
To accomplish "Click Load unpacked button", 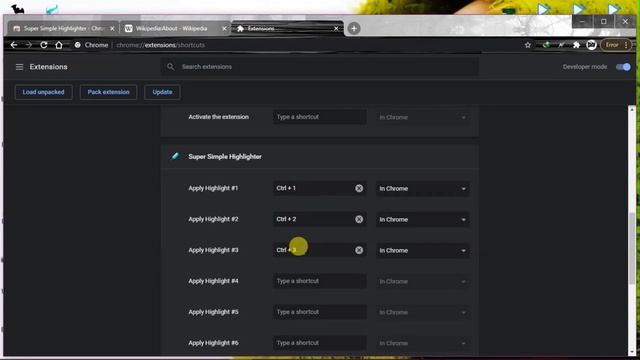I will point(43,92).
